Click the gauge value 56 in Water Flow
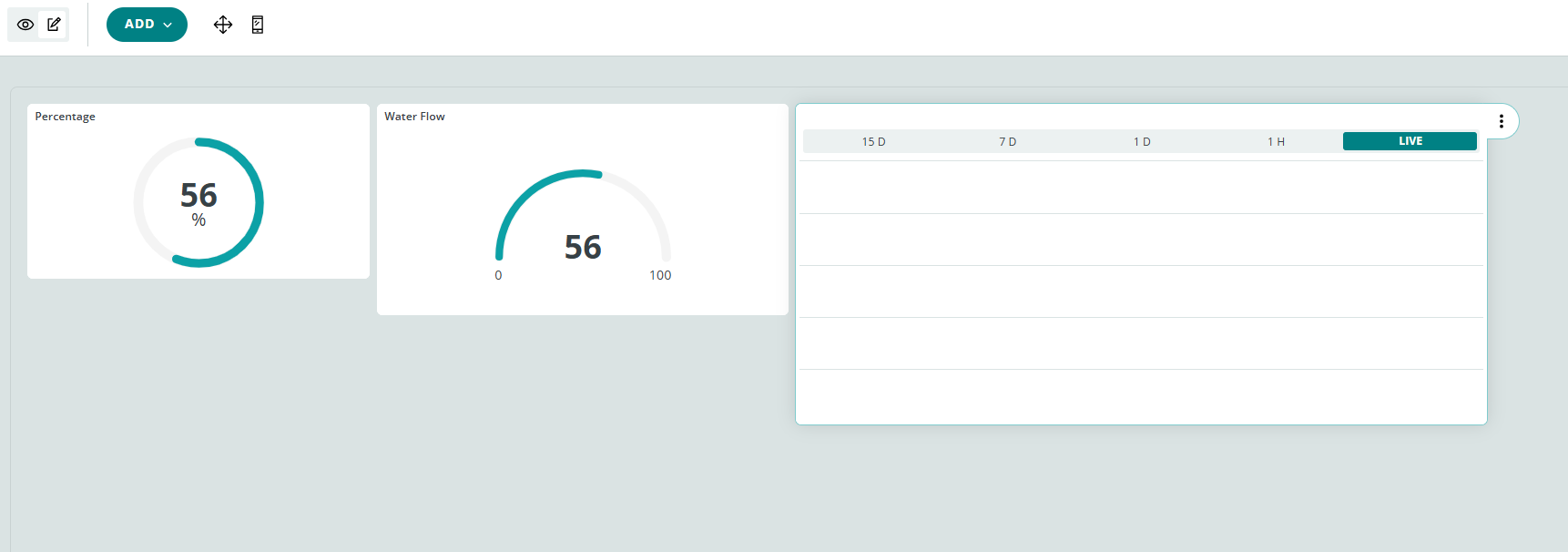Image resolution: width=1568 pixels, height=552 pixels. (x=583, y=247)
